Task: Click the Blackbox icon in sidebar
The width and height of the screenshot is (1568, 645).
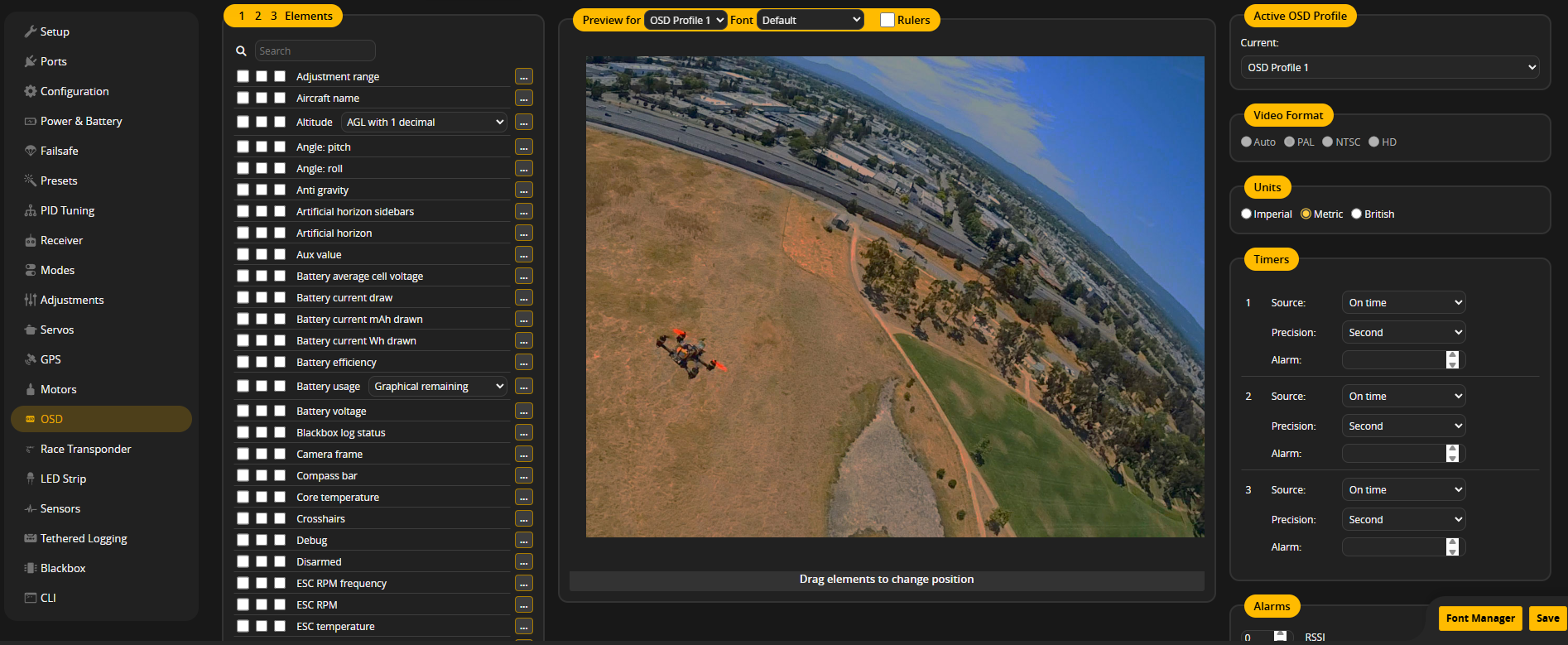Action: [31, 568]
